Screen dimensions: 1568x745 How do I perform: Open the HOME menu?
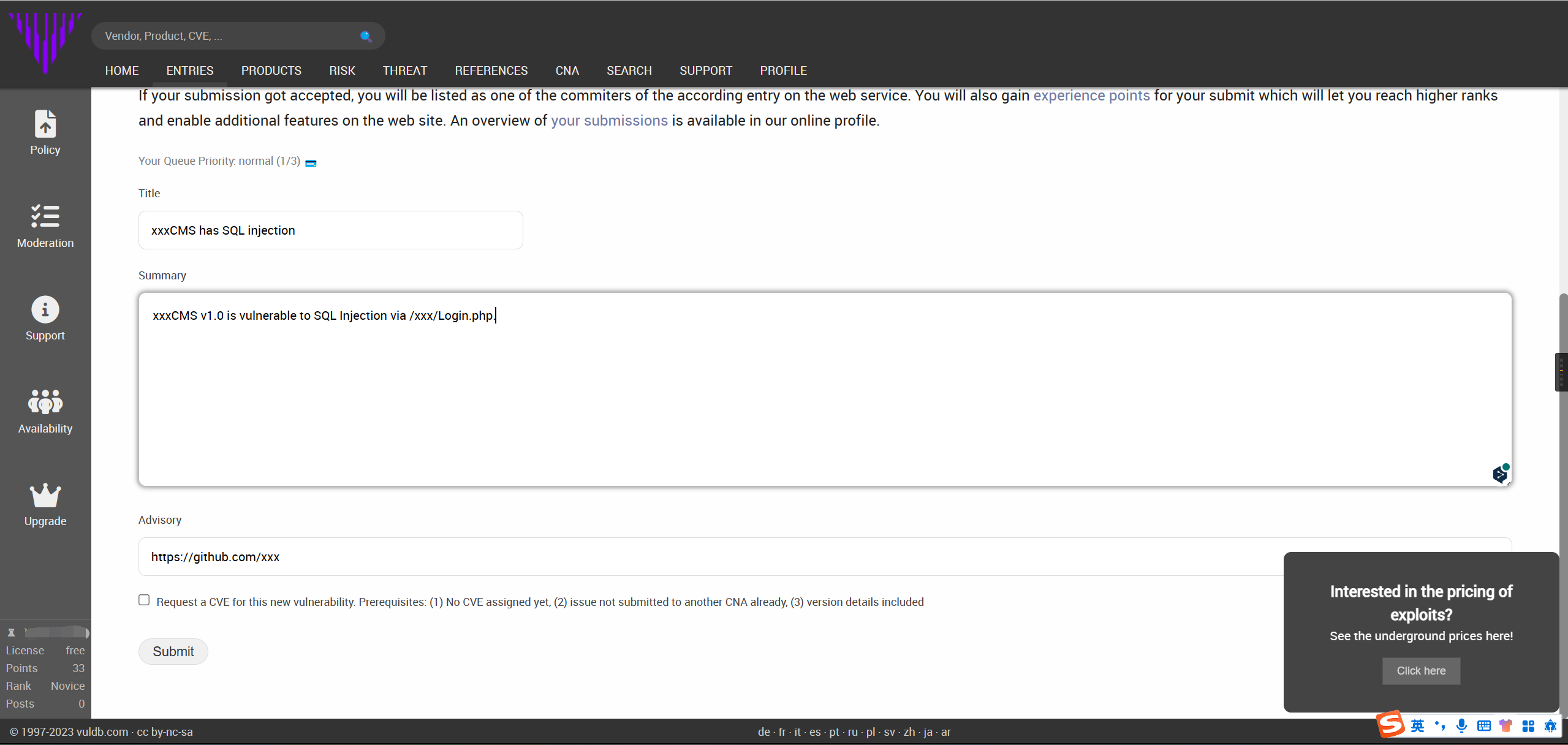[122, 70]
